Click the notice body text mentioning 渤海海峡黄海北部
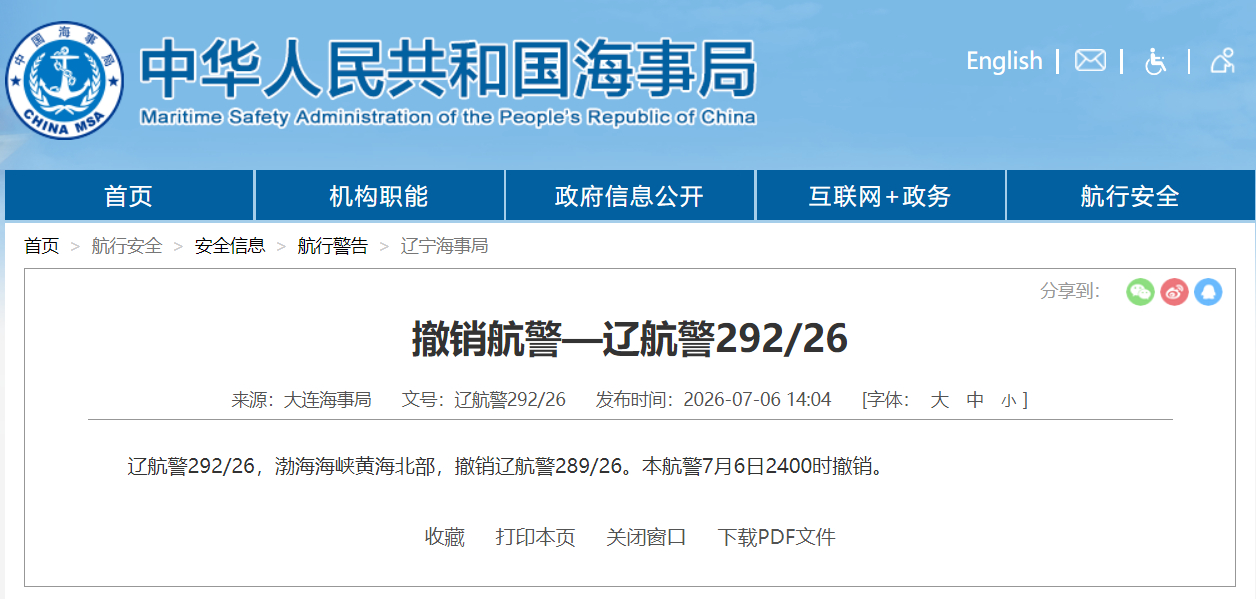1256x599 pixels. [x=507, y=466]
